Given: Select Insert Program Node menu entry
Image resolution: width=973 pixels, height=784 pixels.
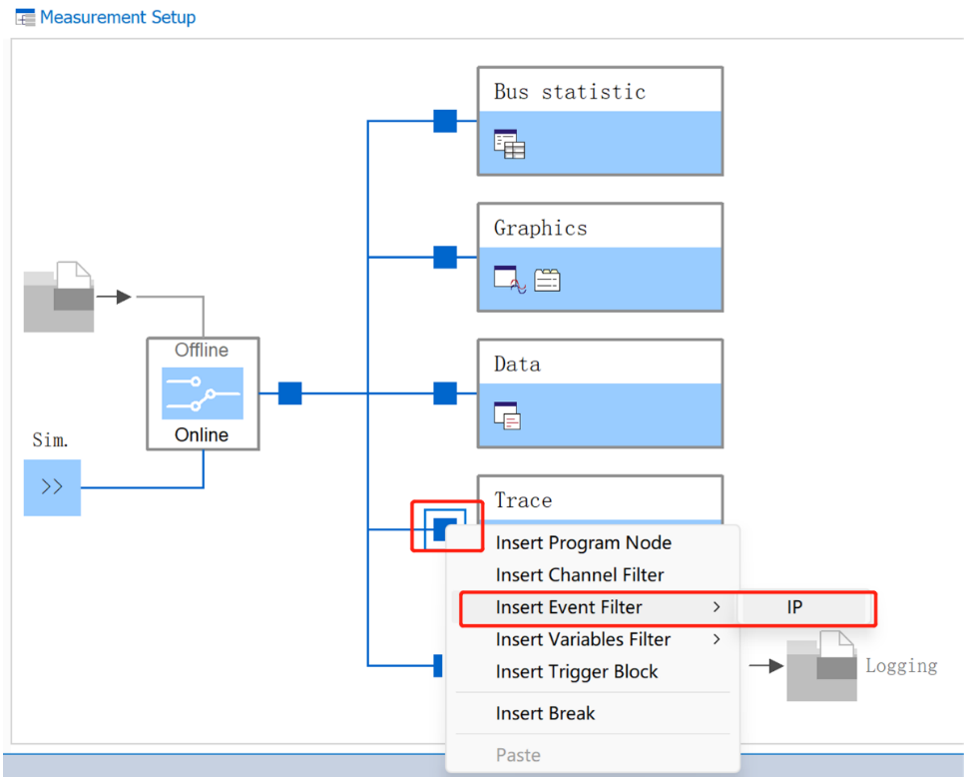Looking at the screenshot, I should click(583, 543).
